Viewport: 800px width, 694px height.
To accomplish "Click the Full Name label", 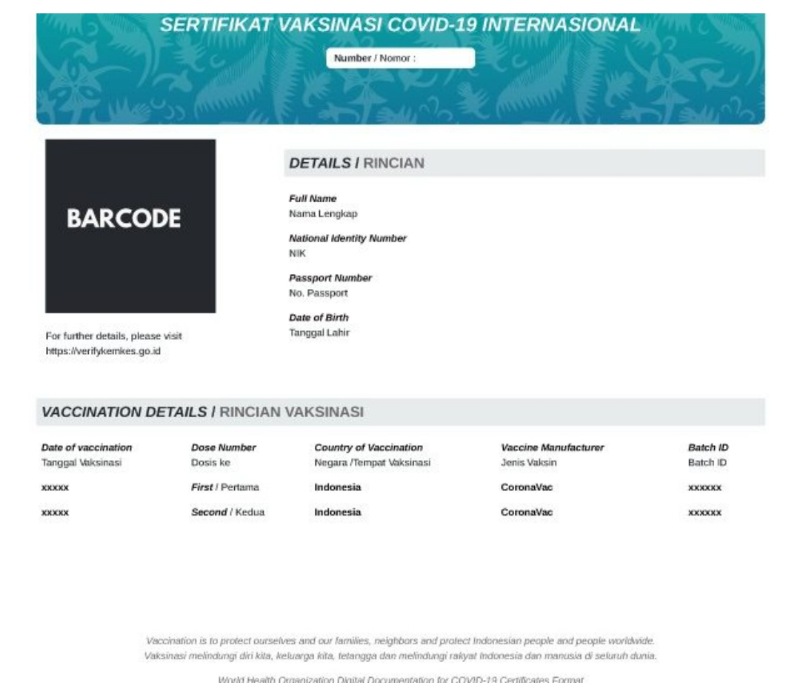I will pyautogui.click(x=313, y=199).
